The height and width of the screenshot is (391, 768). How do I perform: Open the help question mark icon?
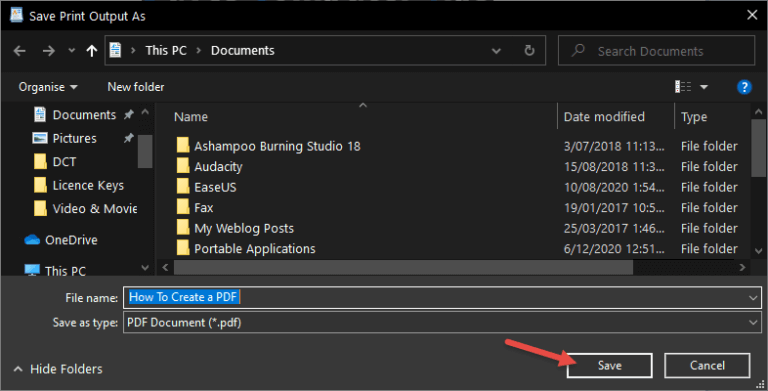pos(744,87)
